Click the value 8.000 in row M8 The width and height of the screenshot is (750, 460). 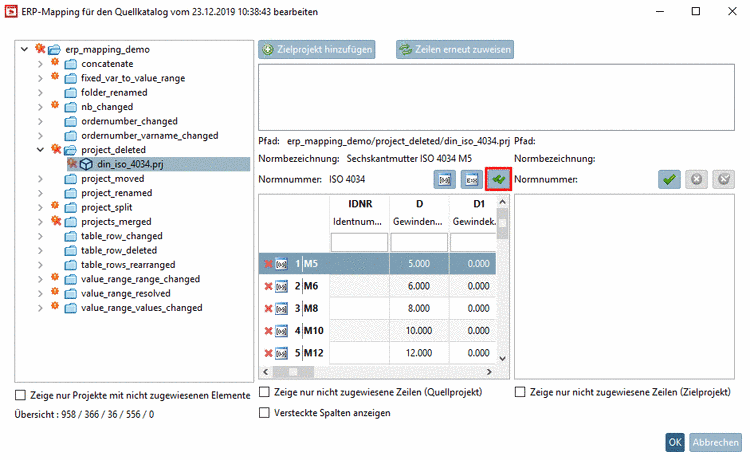419,309
